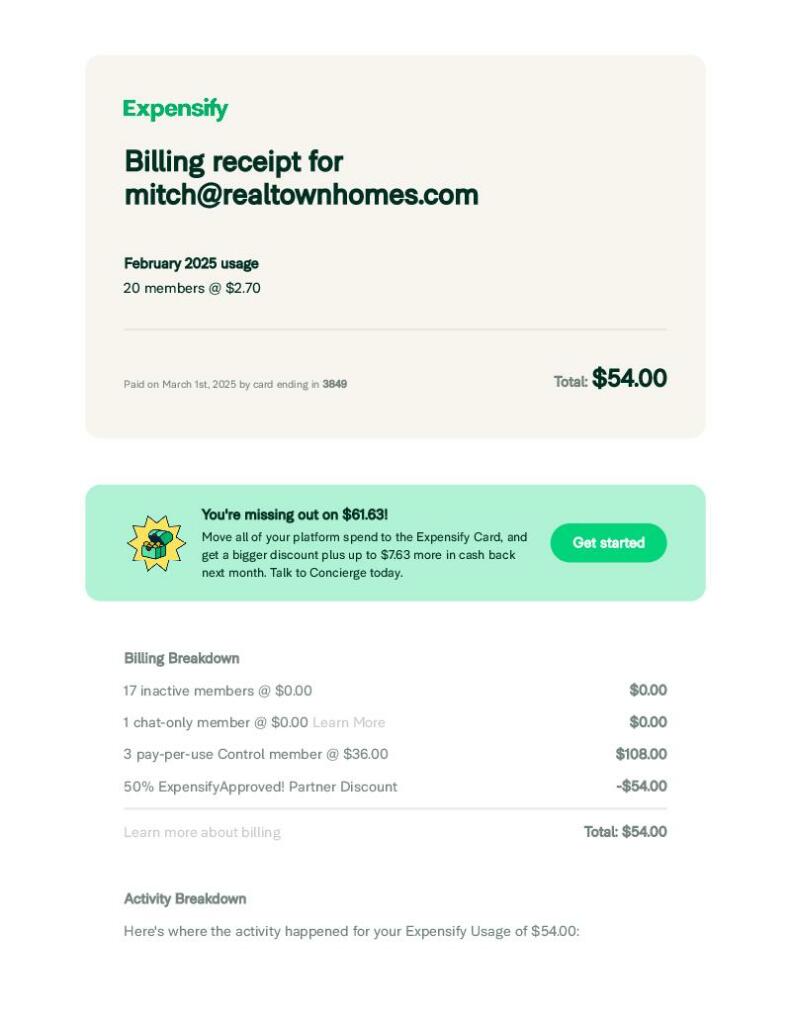Click the card ending number 3849
This screenshot has height=1024, width=791.
click(x=334, y=384)
